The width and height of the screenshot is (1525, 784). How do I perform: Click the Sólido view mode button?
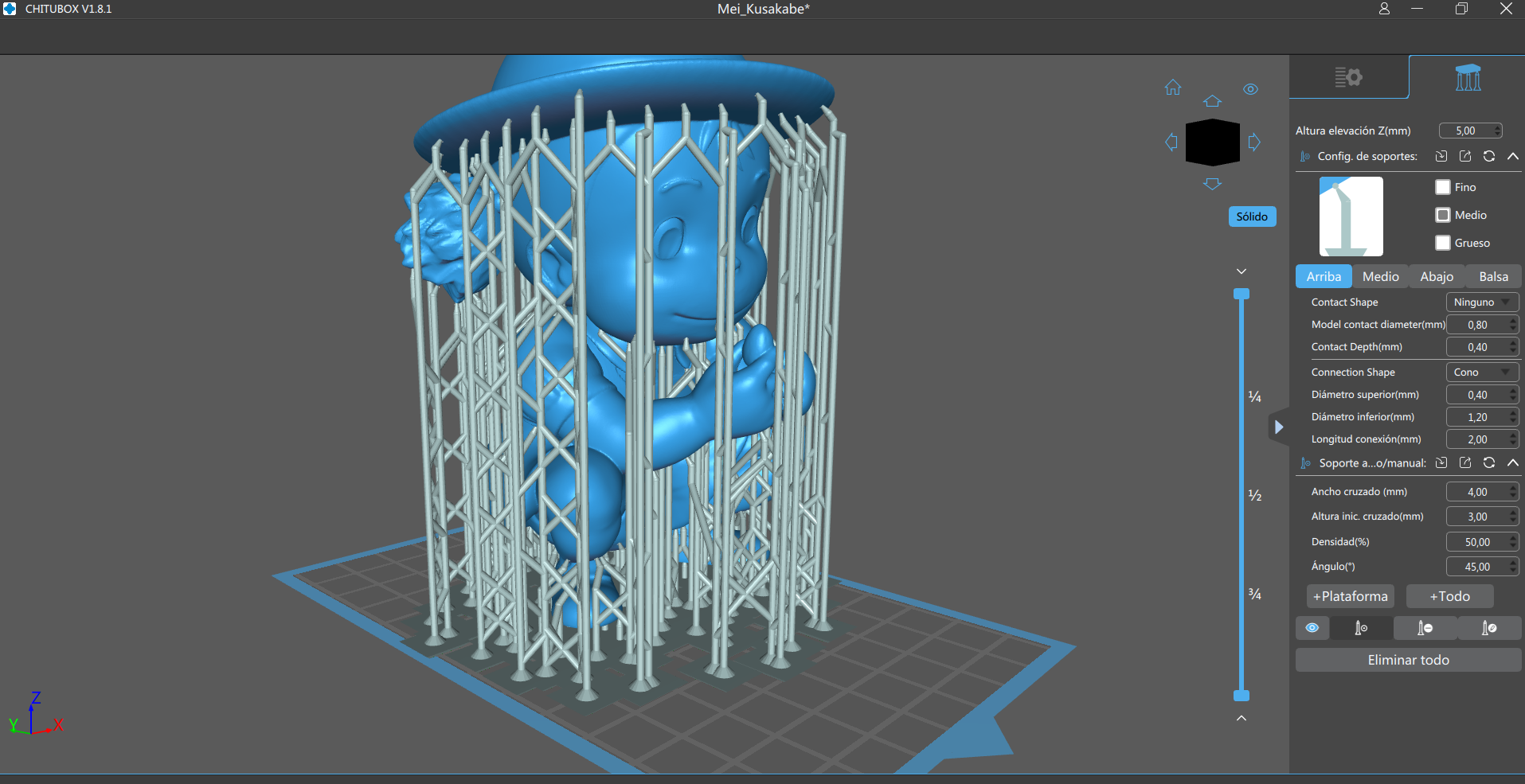[x=1252, y=216]
